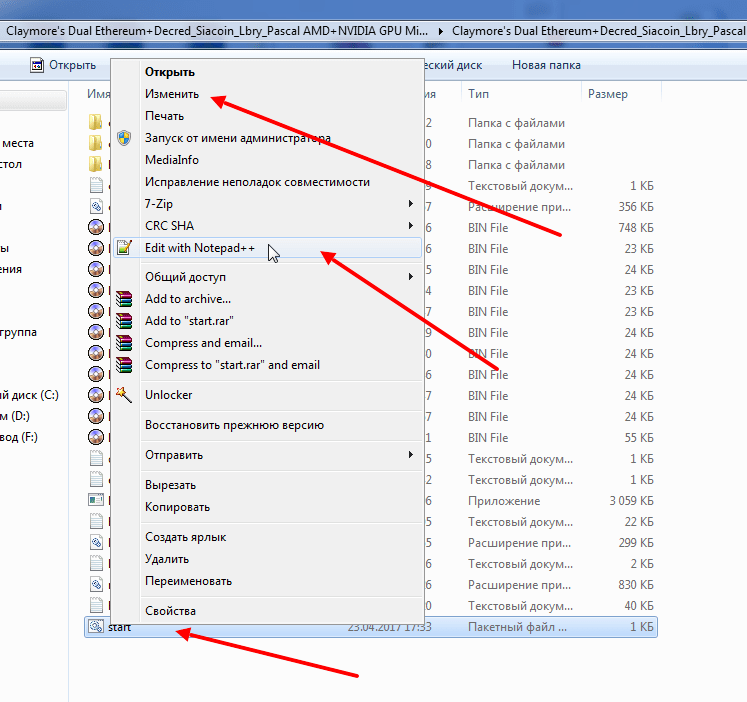Click the BIN file icon in 55 КБ row
Viewport: 747px width, 702px height.
point(96,437)
